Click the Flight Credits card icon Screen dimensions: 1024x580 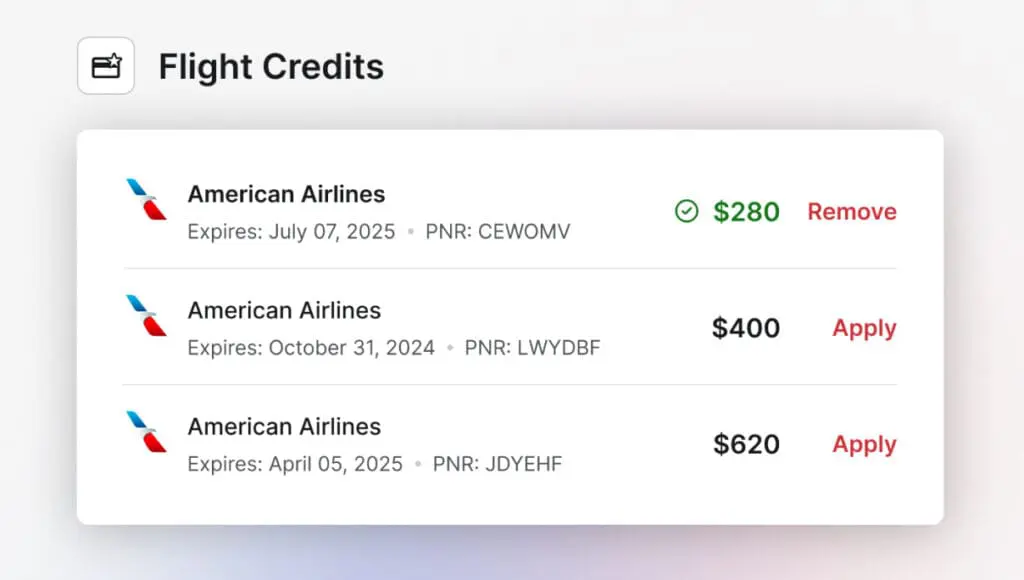[106, 67]
